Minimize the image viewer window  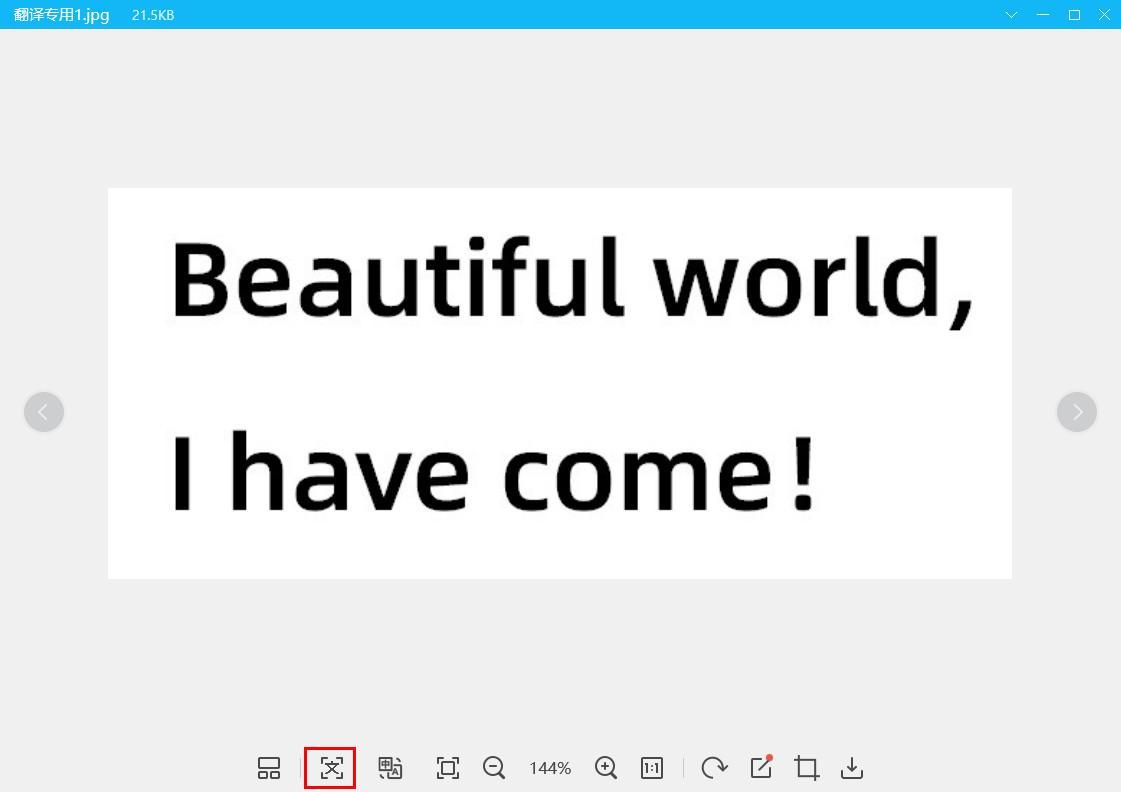click(x=1043, y=15)
